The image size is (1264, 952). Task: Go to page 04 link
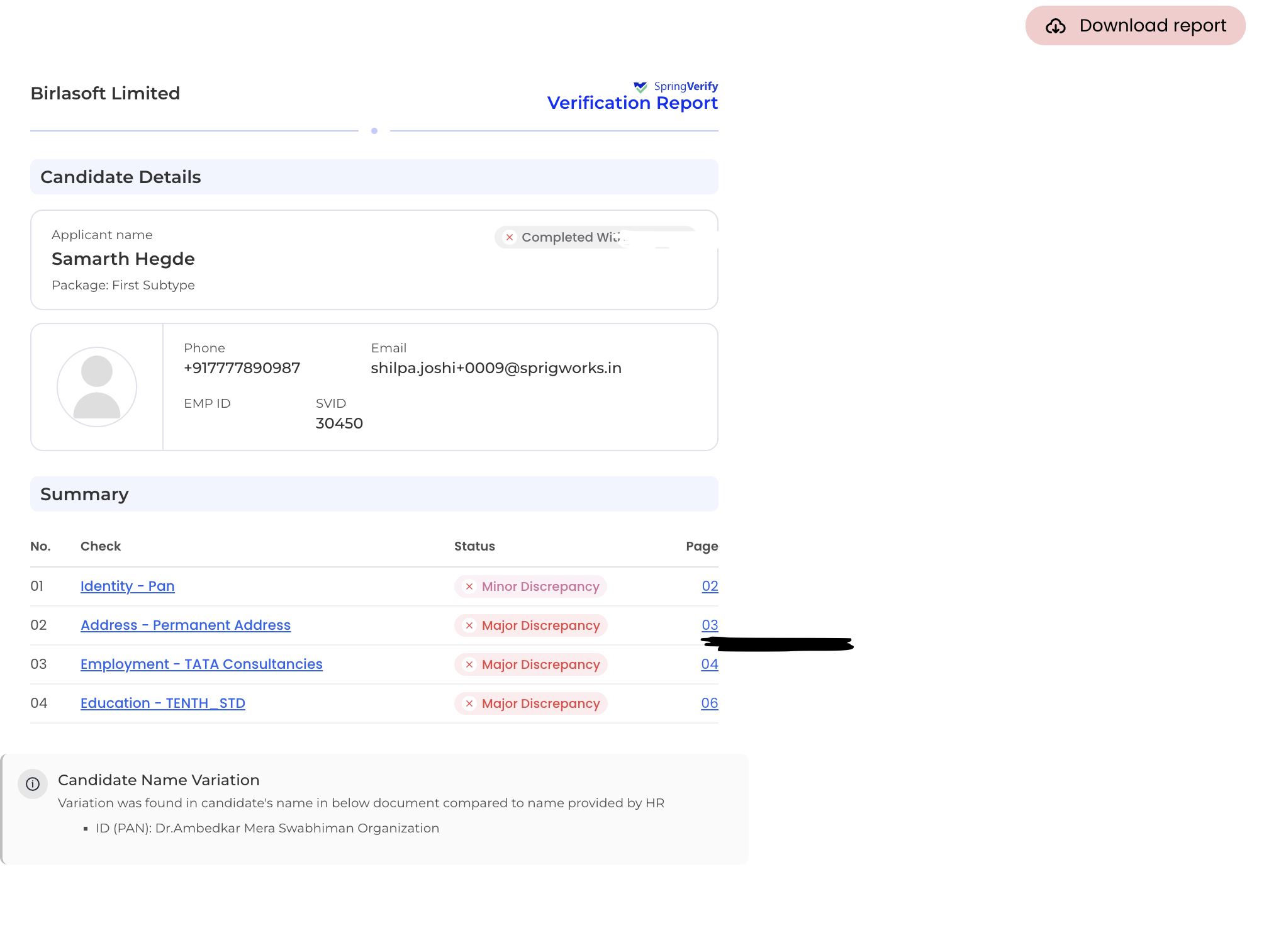pos(709,664)
